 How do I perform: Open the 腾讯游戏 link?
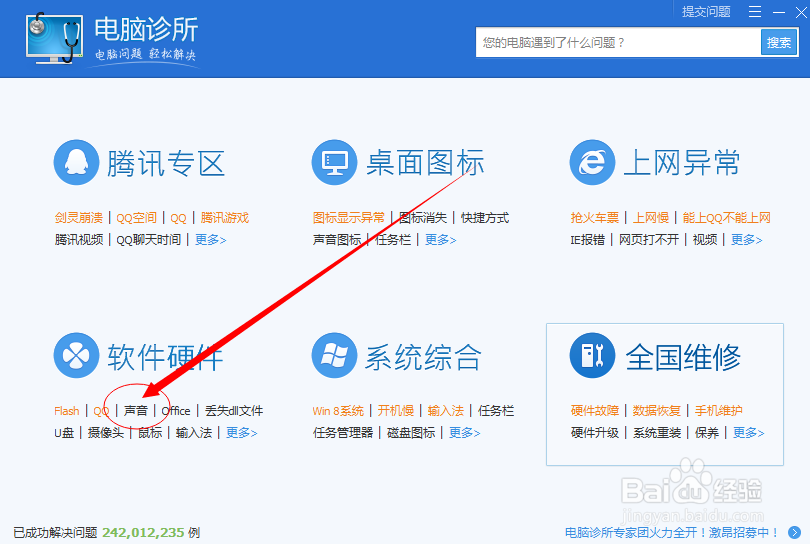[225, 218]
